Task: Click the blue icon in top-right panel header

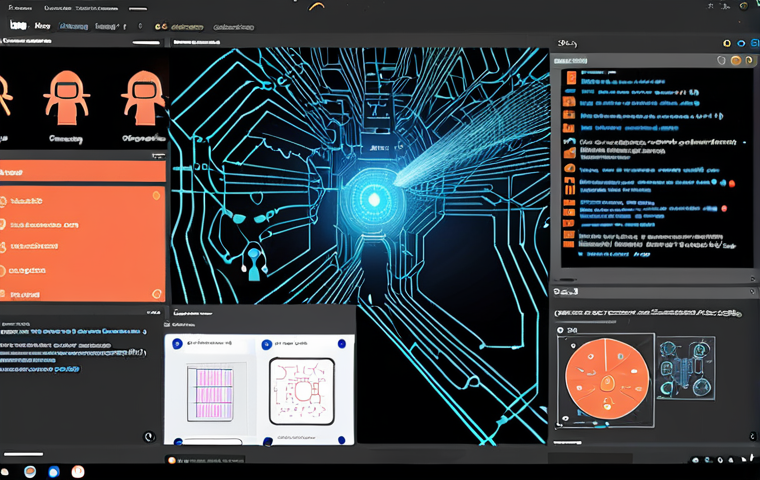Action: (x=740, y=43)
